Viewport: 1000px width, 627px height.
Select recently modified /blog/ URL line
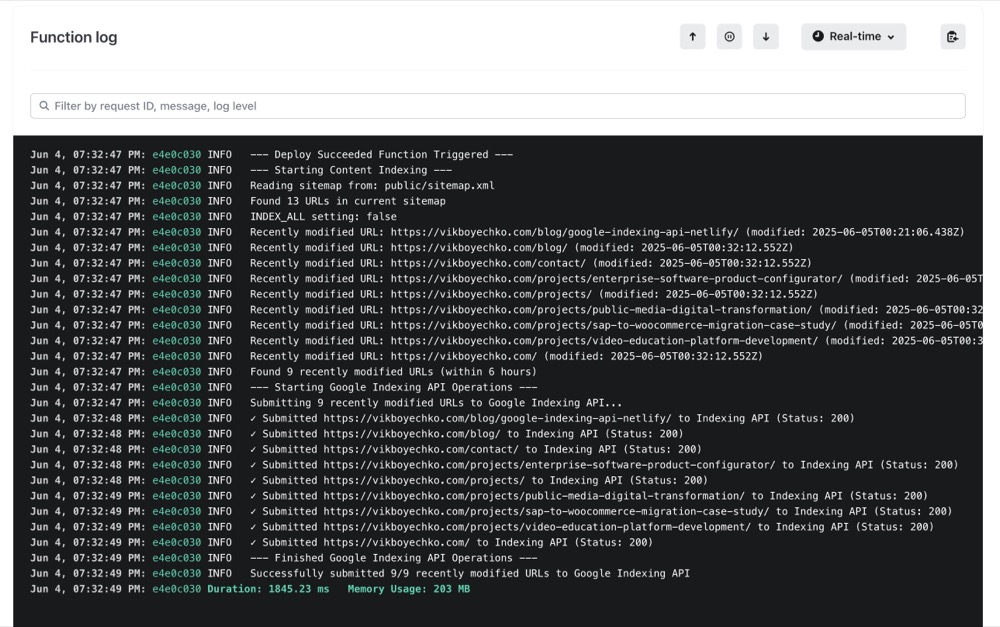412,247
